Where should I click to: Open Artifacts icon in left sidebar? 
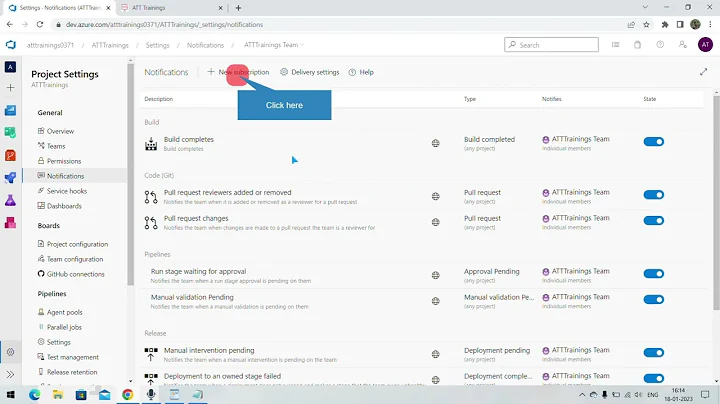coord(10,223)
